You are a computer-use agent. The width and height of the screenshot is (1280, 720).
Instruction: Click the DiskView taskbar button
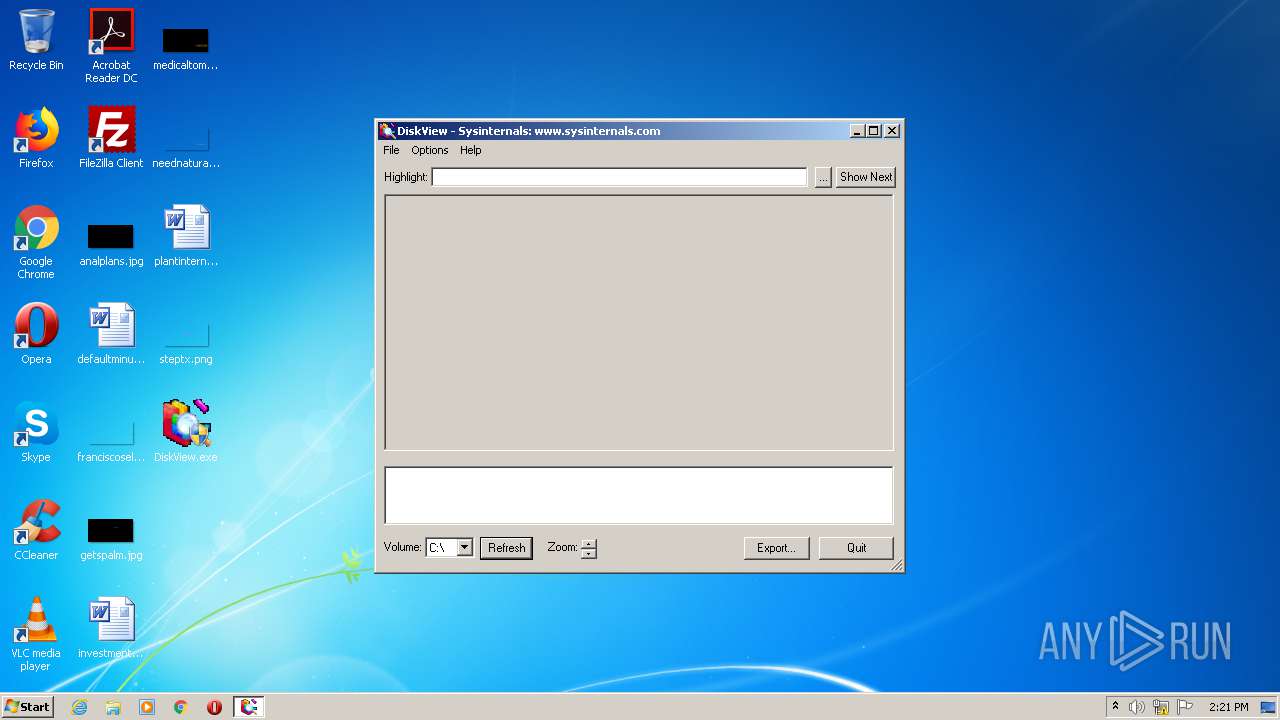click(x=249, y=707)
